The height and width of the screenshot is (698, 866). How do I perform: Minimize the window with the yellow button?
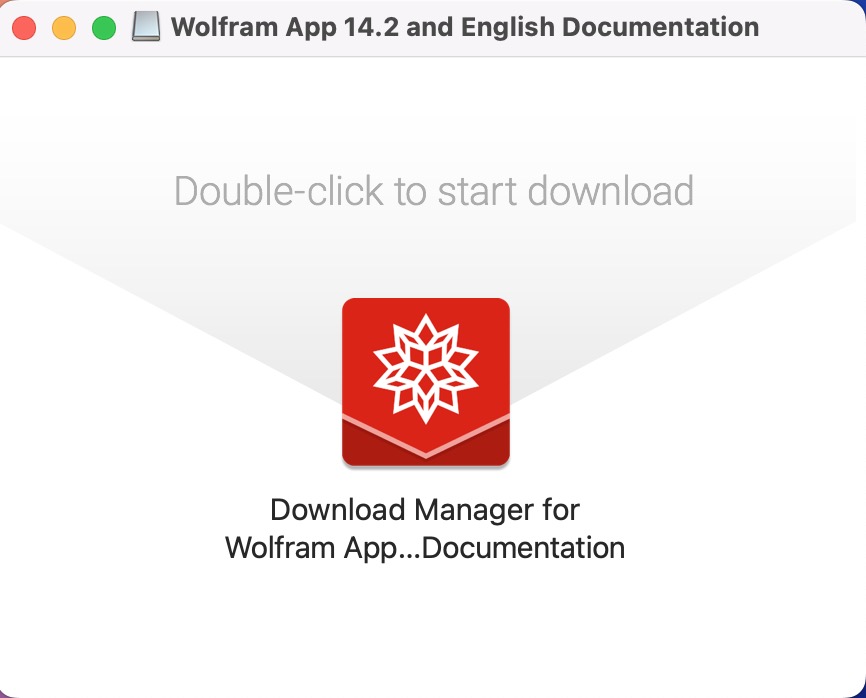(64, 28)
